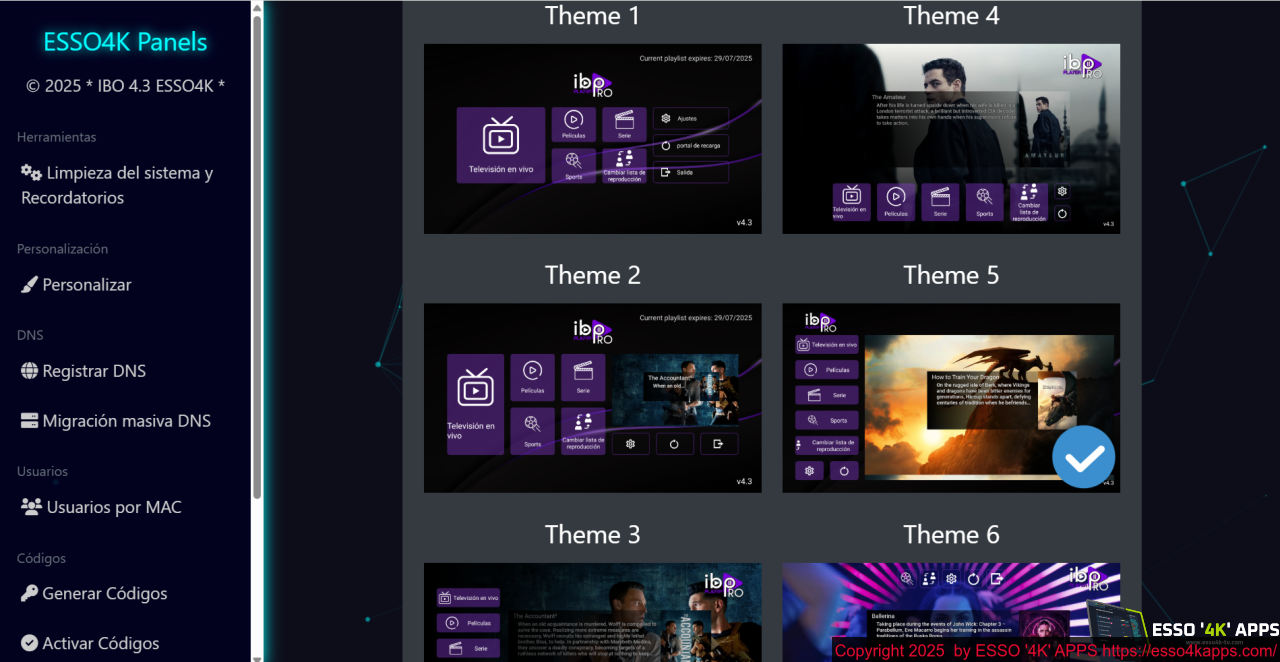Click the gears icon beside Limpieza del sistema
Viewport: 1280px width, 662px height.
31,173
